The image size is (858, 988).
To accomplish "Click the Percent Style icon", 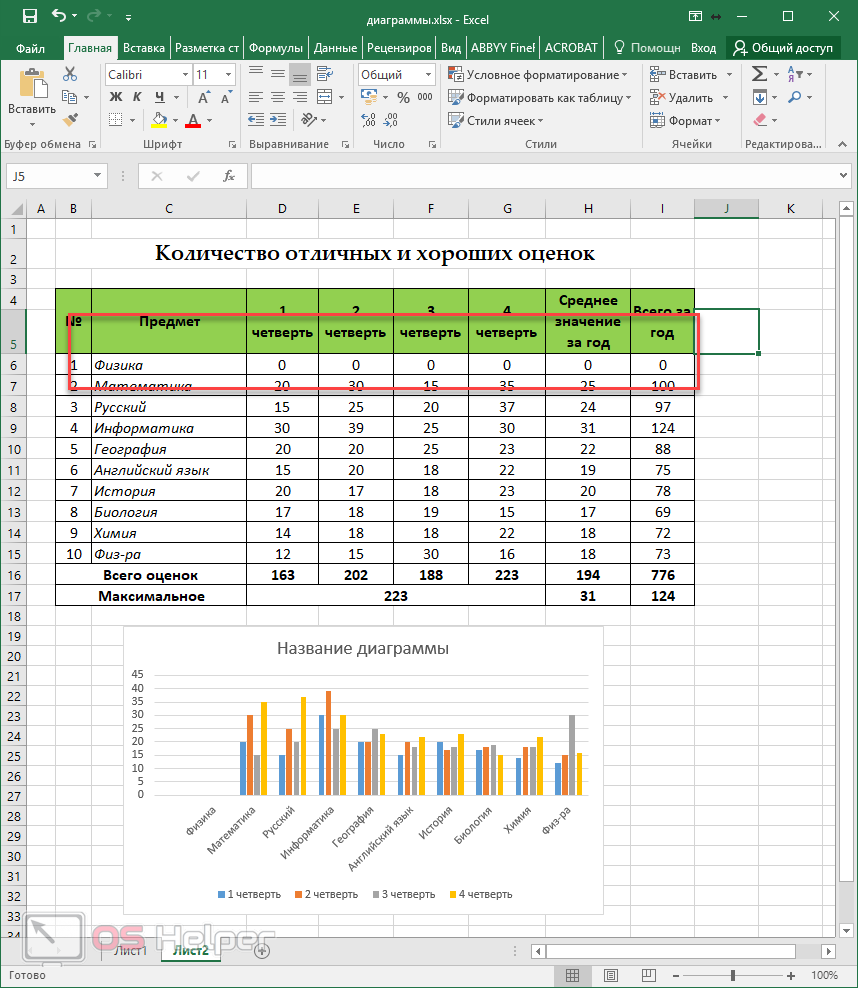I will click(x=403, y=98).
